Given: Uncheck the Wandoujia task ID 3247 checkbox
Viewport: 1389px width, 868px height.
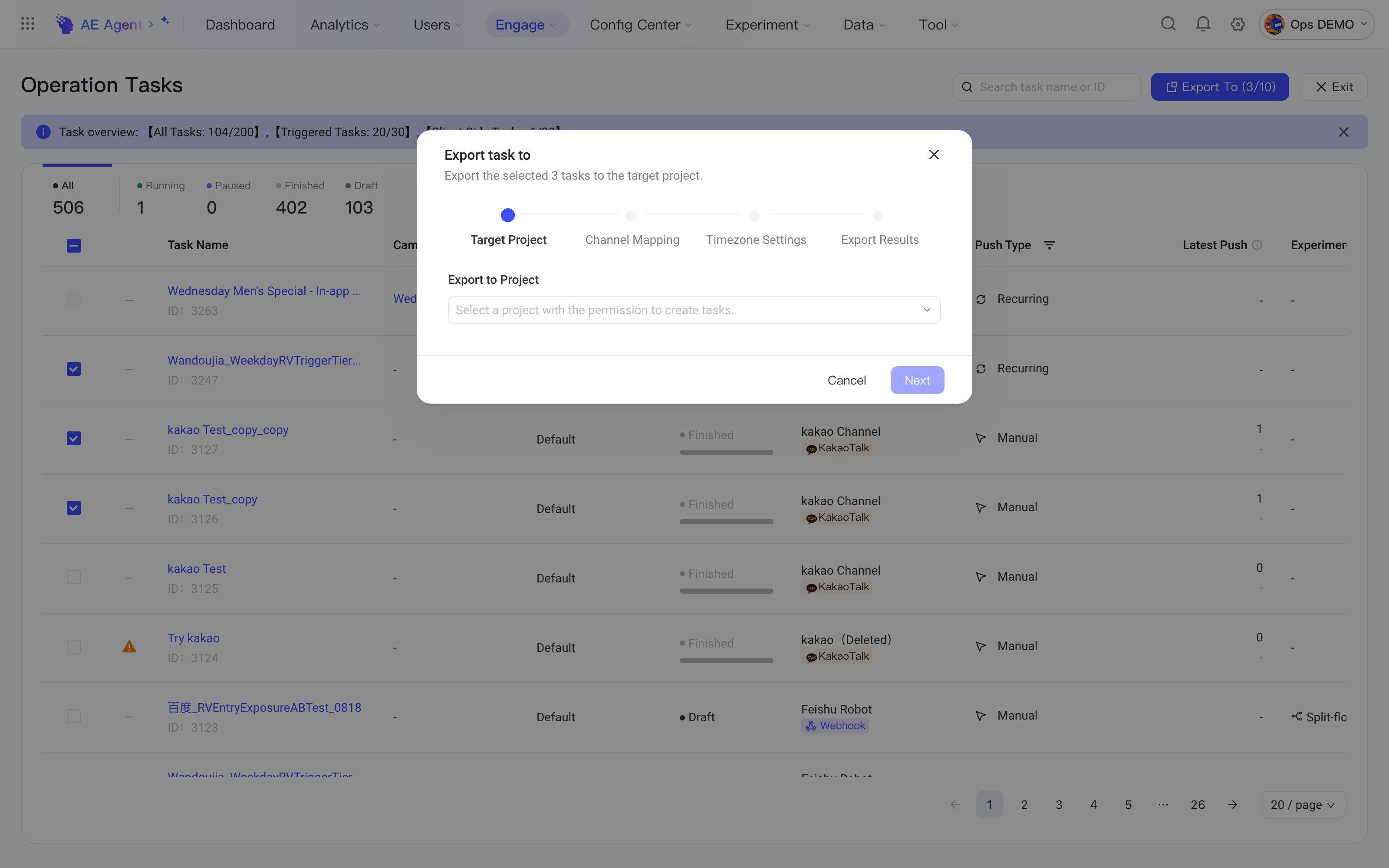Looking at the screenshot, I should (73, 369).
